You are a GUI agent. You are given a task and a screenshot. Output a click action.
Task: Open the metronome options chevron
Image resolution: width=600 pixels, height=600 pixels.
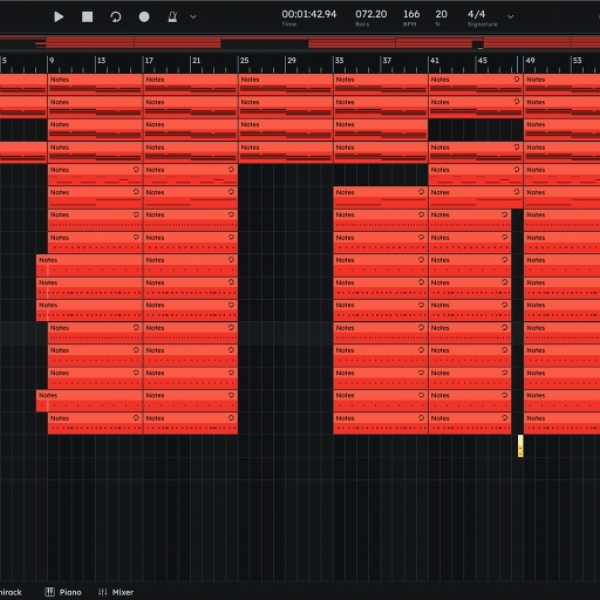[x=193, y=17]
